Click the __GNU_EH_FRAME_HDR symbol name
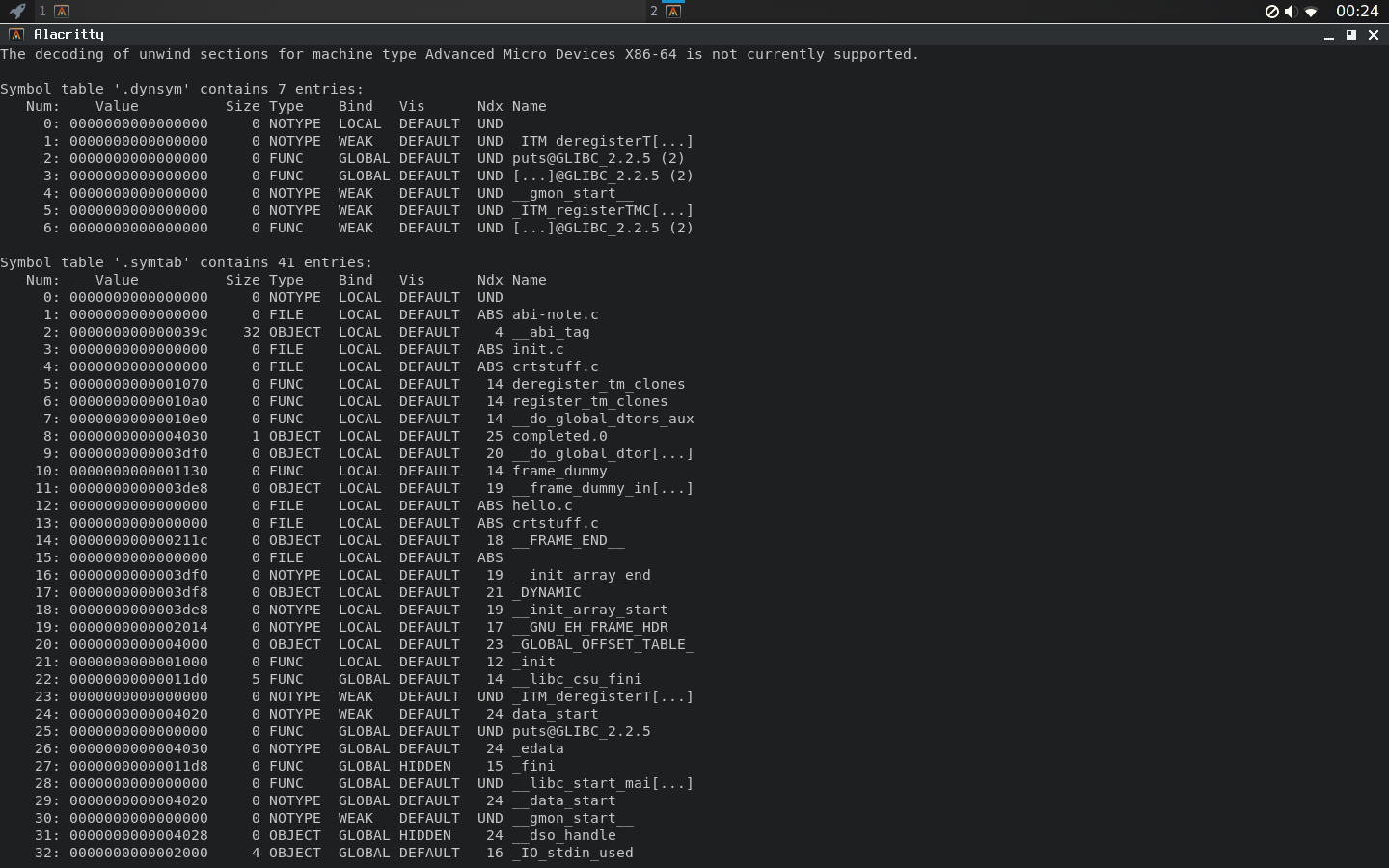Screen dimensions: 1389x868 (x=589, y=627)
